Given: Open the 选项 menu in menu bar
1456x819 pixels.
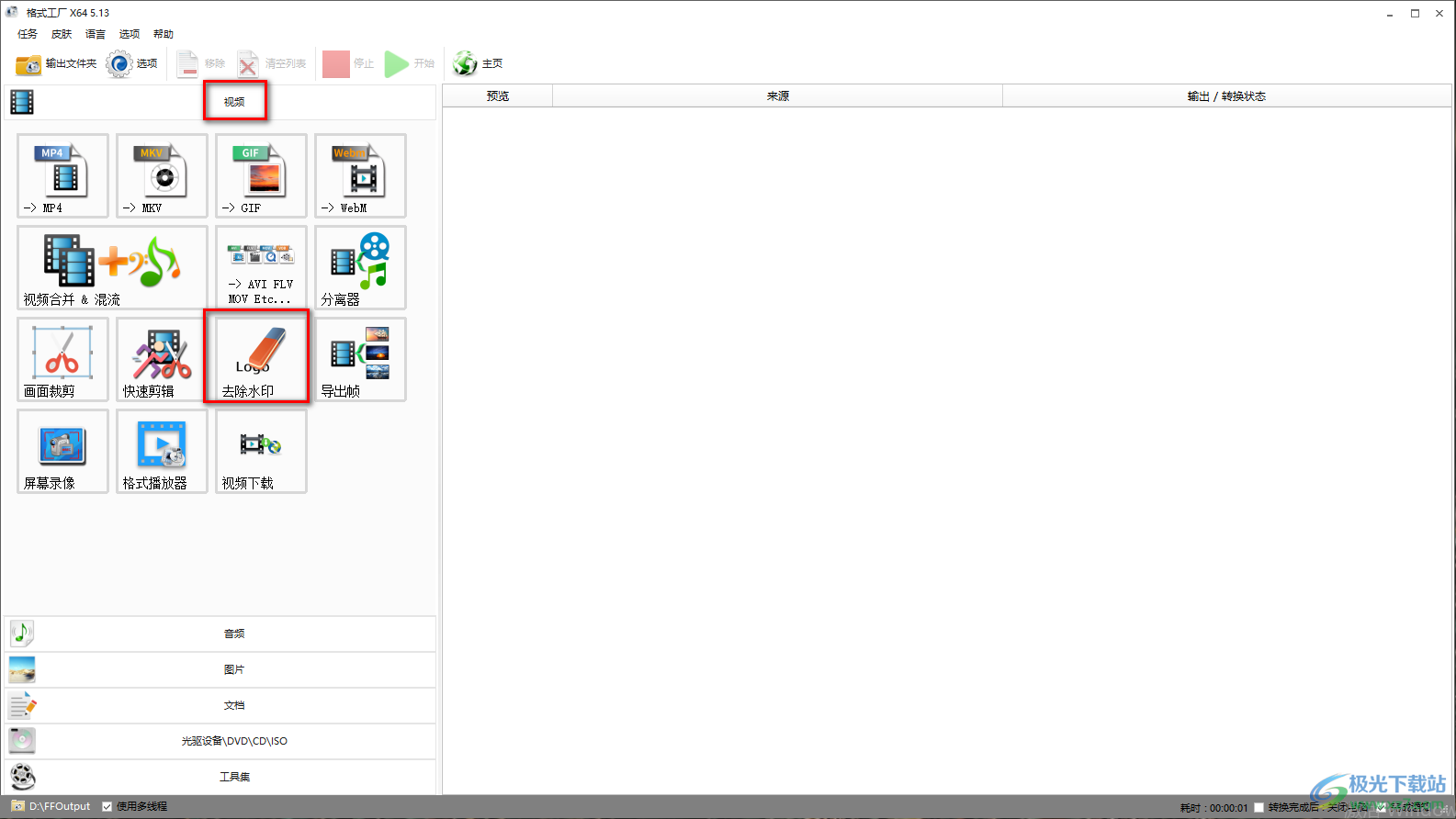Looking at the screenshot, I should click(x=130, y=34).
